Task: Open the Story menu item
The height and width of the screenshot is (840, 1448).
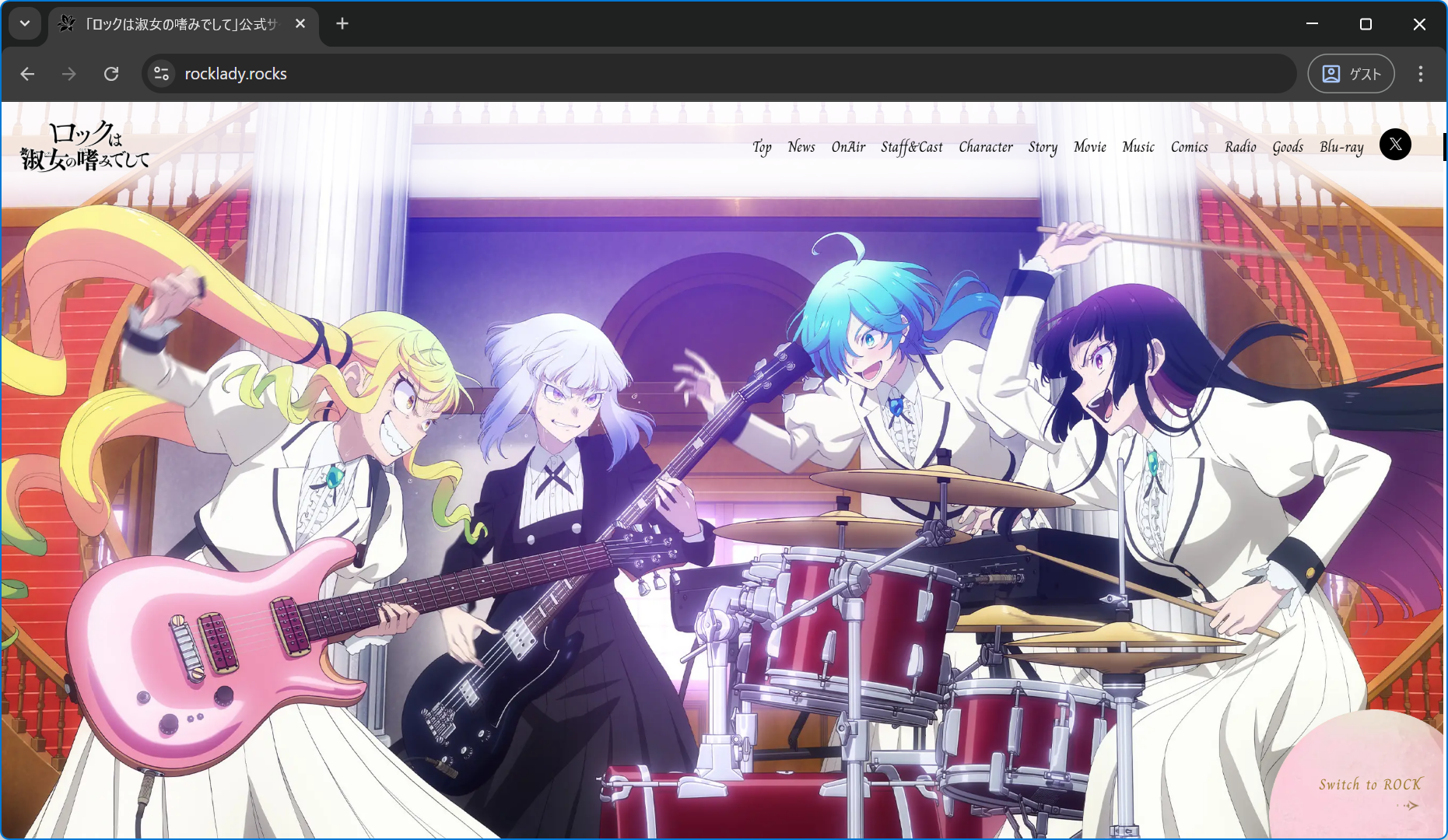Action: [1043, 147]
